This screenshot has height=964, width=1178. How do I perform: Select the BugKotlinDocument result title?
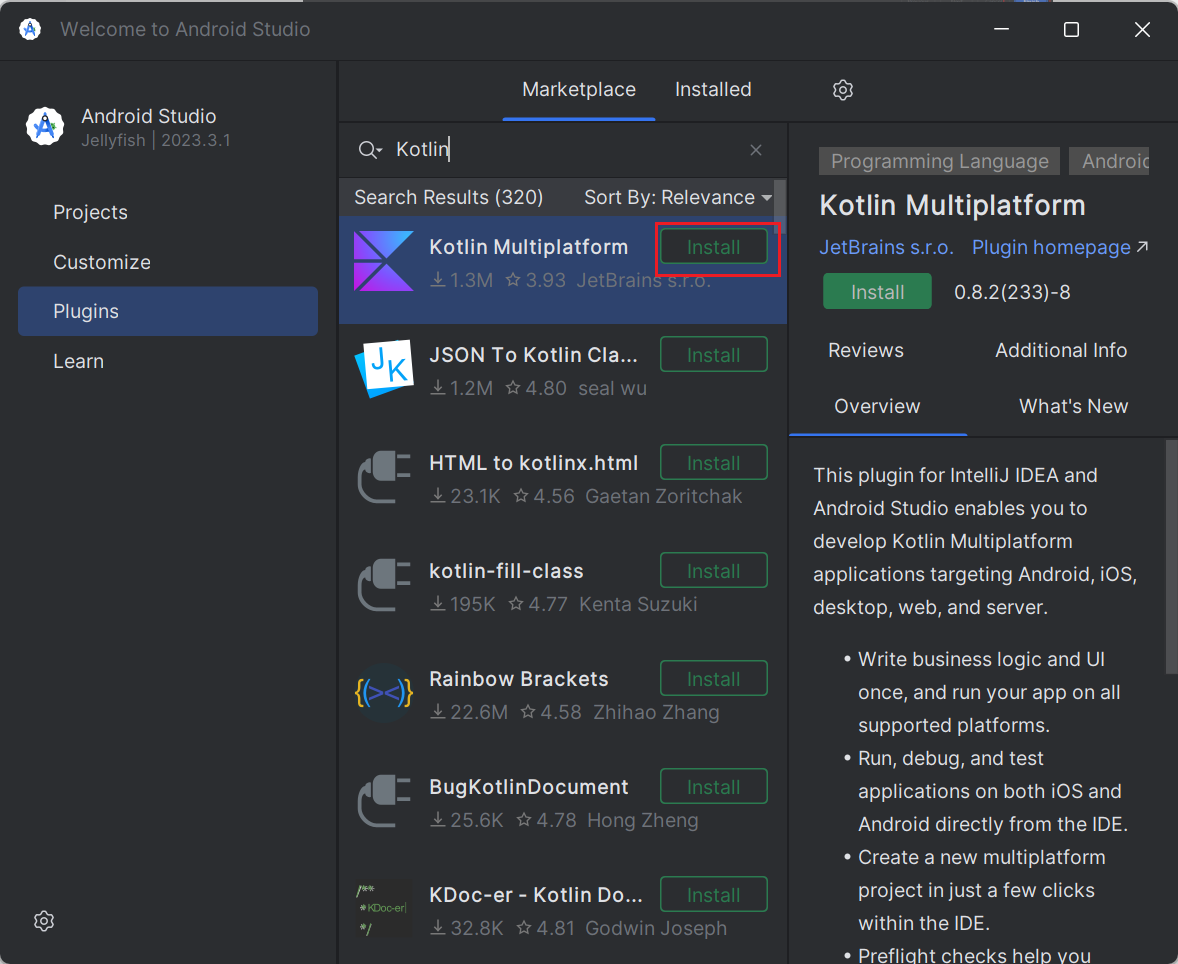pos(528,787)
